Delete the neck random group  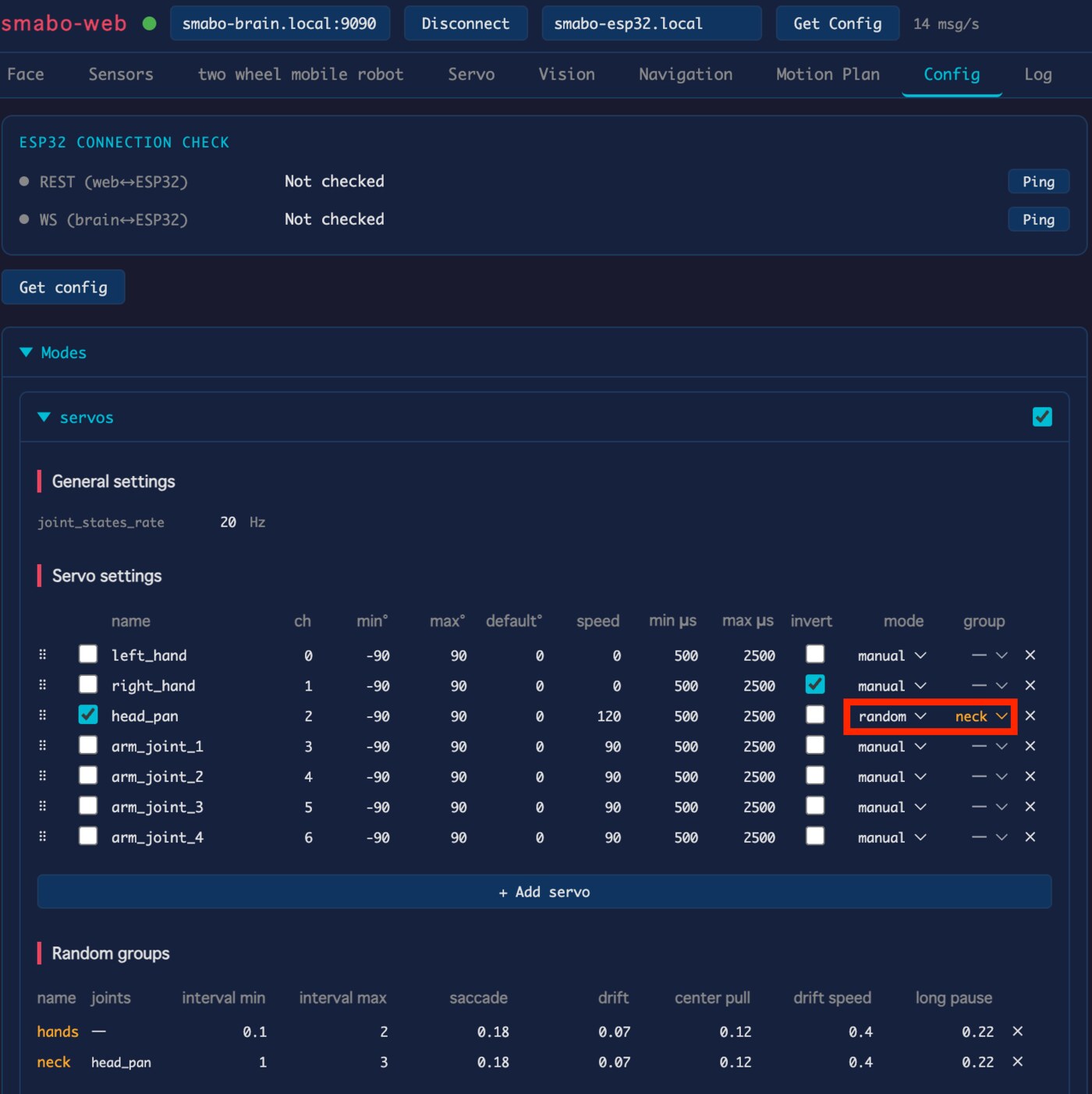point(1017,1062)
